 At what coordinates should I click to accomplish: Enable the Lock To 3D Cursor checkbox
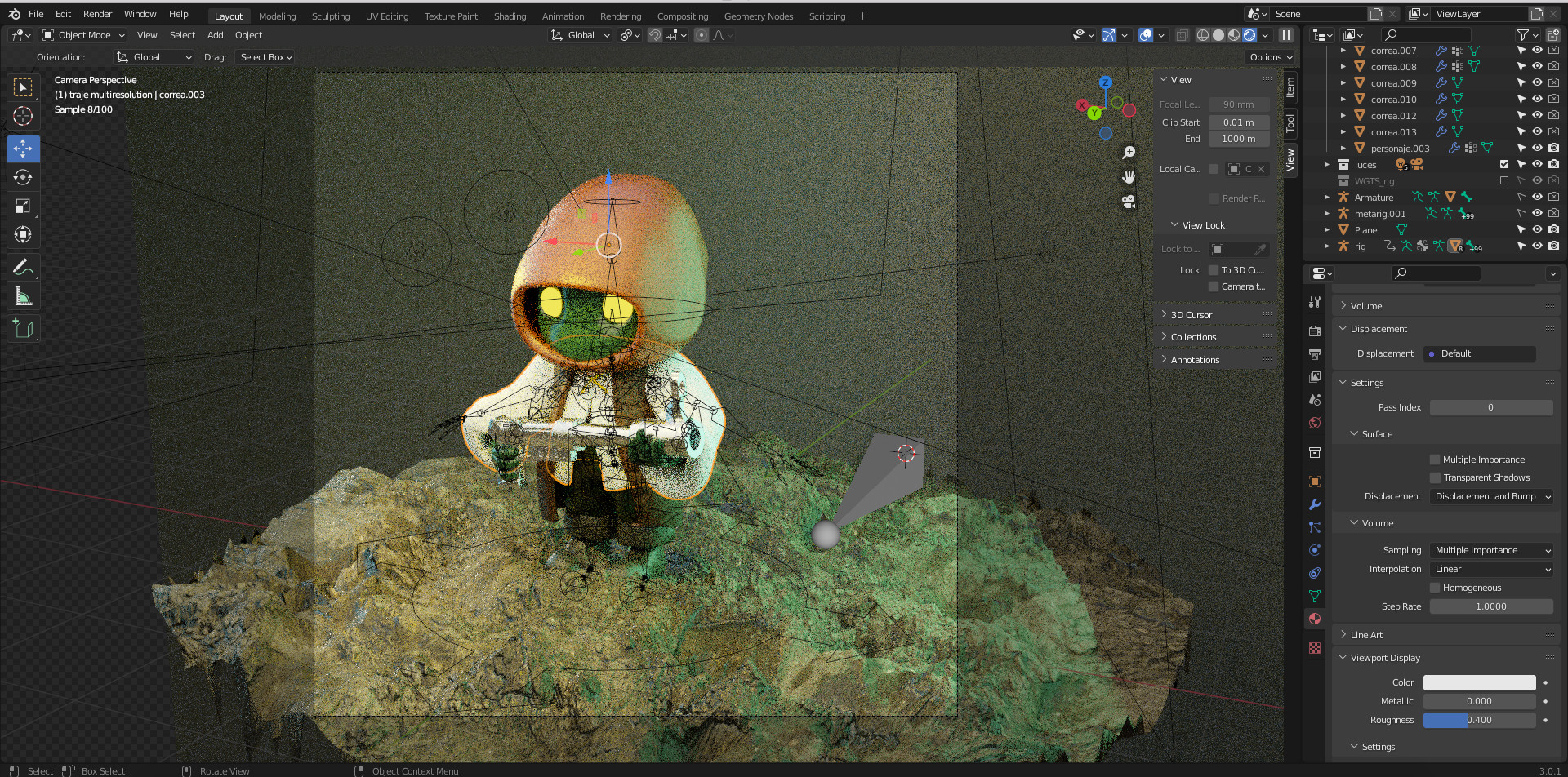pos(1214,270)
